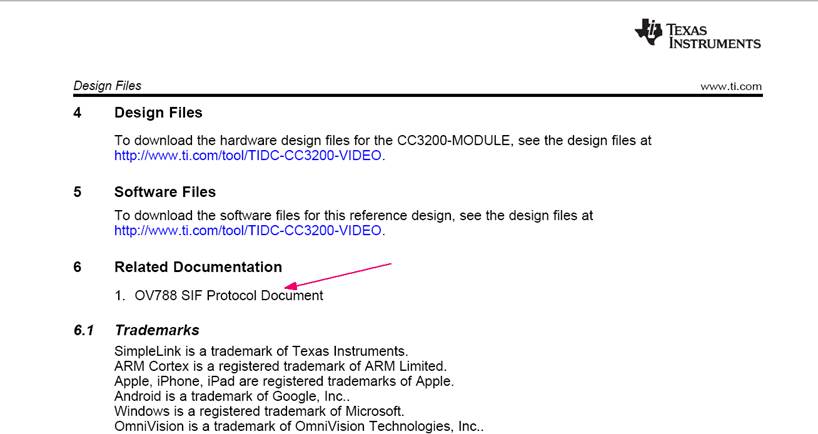Click the line 'SimpleLink is a trademark of Texas Instruments.'
The height and width of the screenshot is (434, 818).
click(x=261, y=351)
